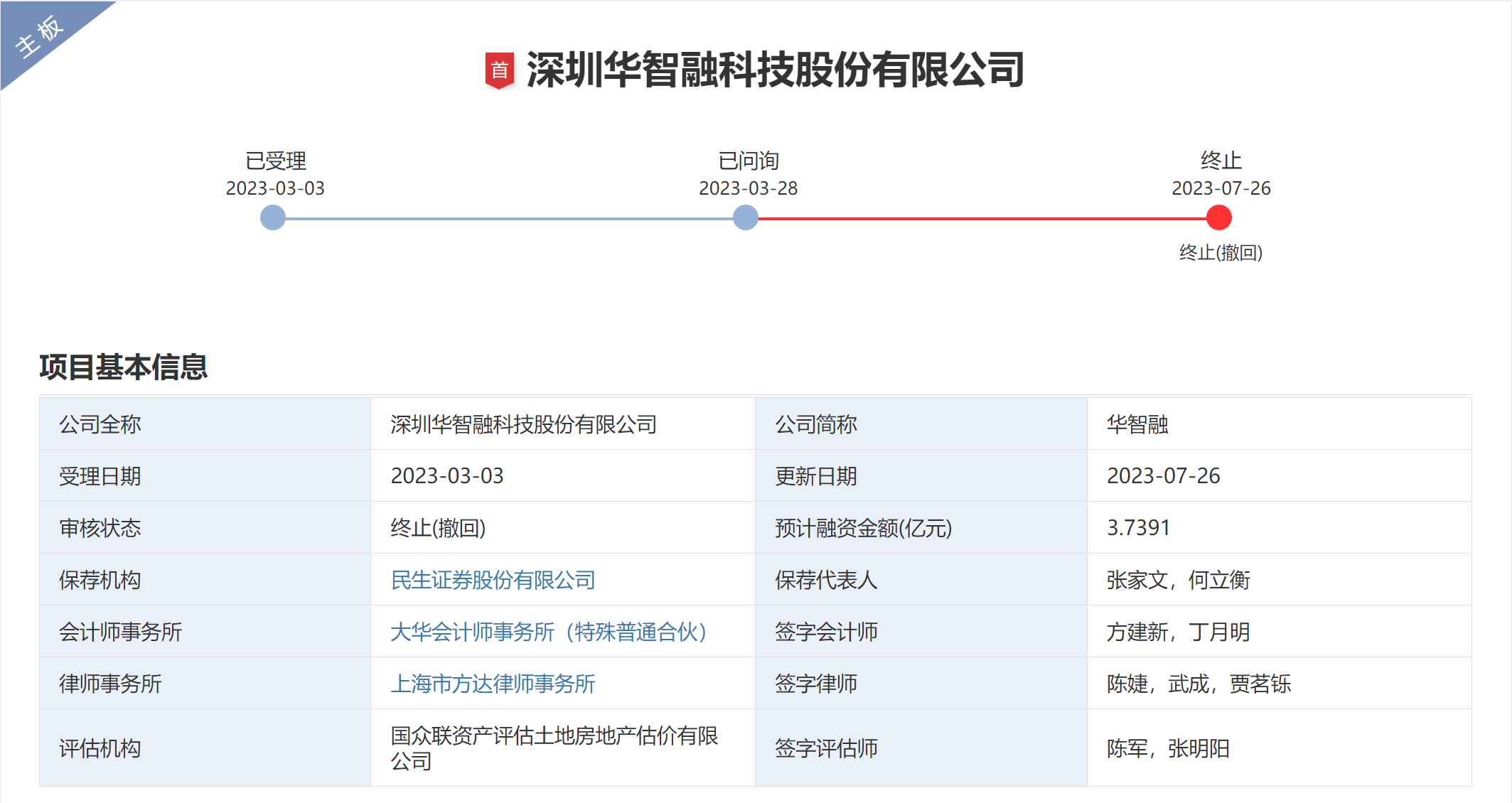Viewport: 1512px width, 803px height.
Task: Select the 已受理 timeline node
Action: [x=273, y=217]
